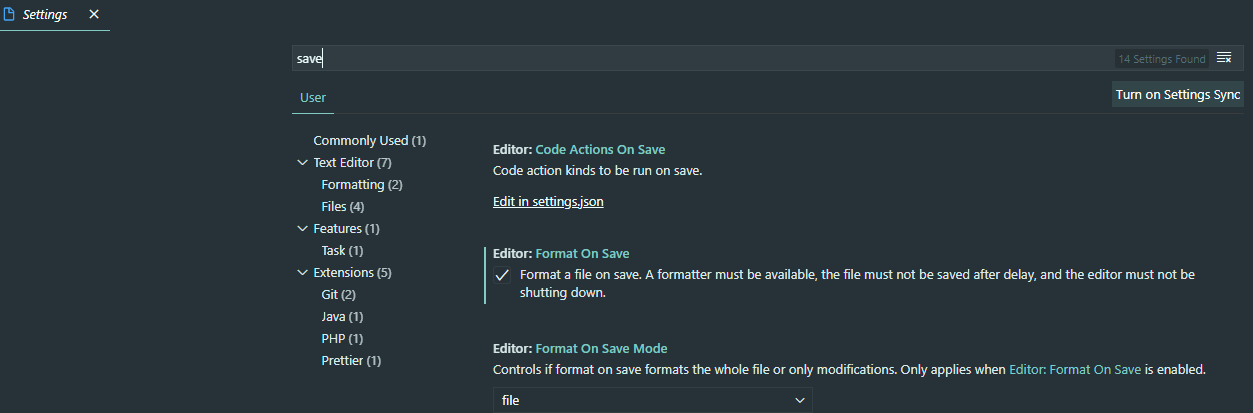1253x413 pixels.
Task: Follow the Editor: Format On Save link
Action: 1075,369
